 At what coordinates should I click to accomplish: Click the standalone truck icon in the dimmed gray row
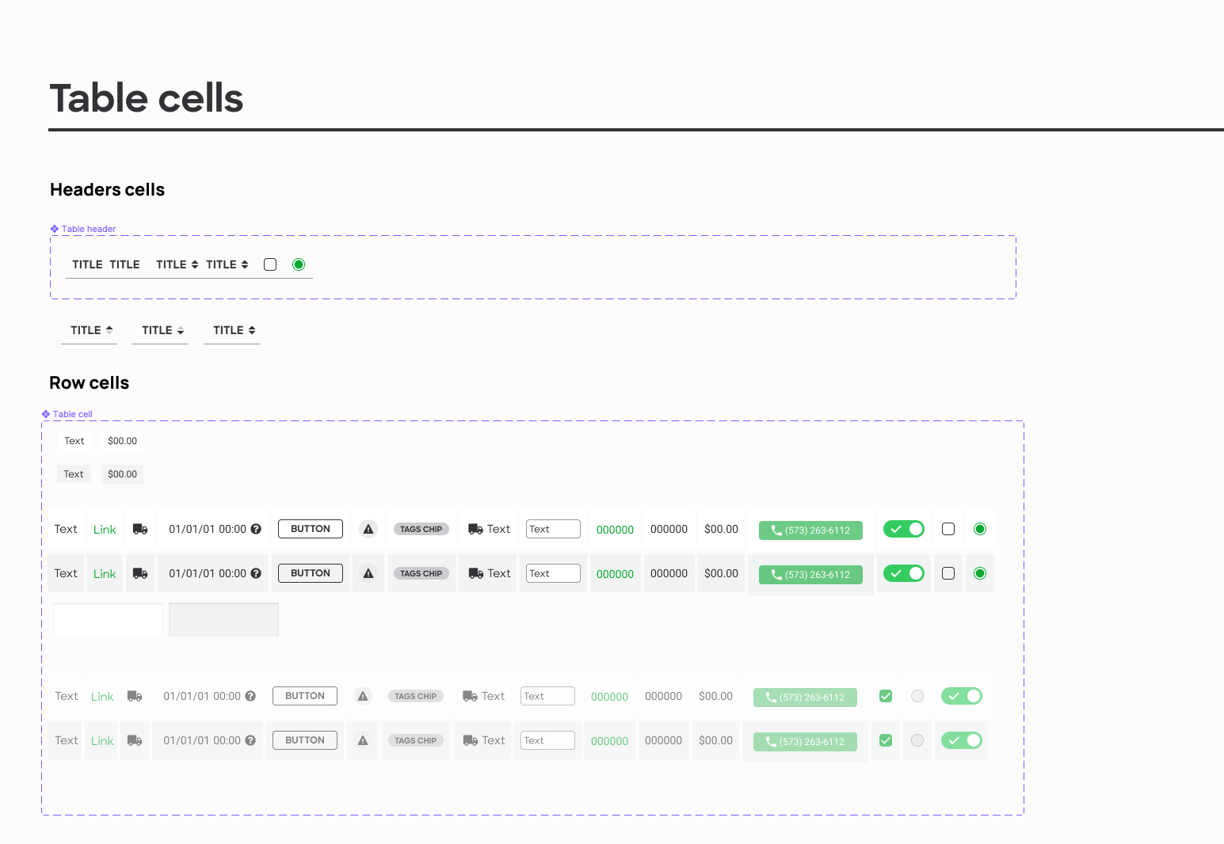pos(135,740)
